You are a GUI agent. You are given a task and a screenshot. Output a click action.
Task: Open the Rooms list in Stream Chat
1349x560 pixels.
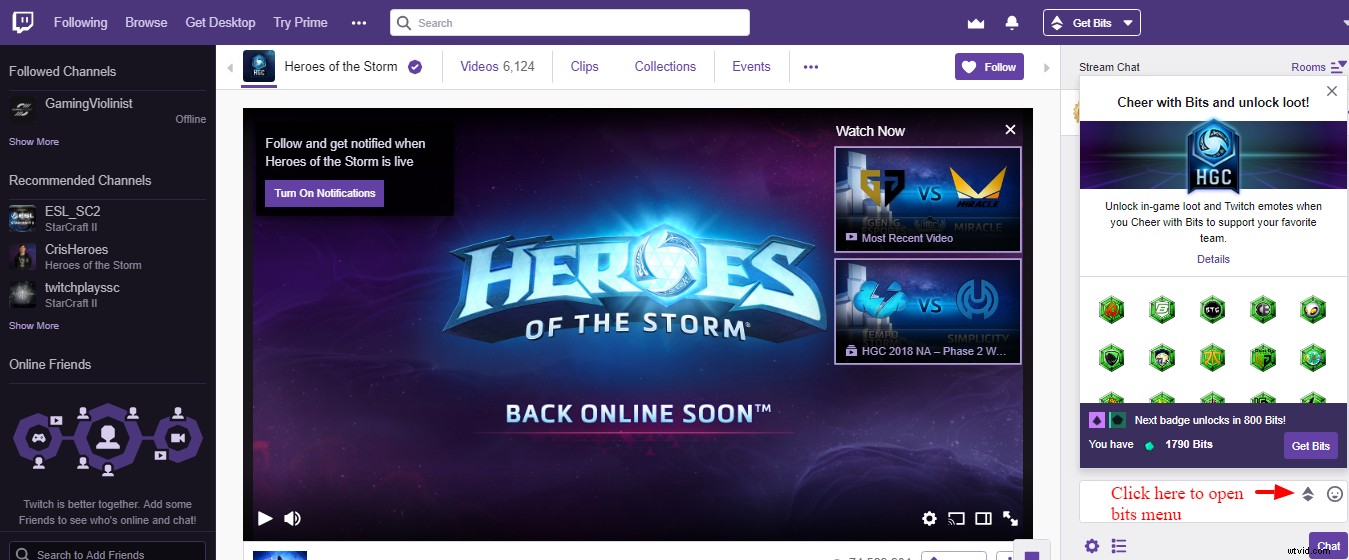click(1319, 67)
